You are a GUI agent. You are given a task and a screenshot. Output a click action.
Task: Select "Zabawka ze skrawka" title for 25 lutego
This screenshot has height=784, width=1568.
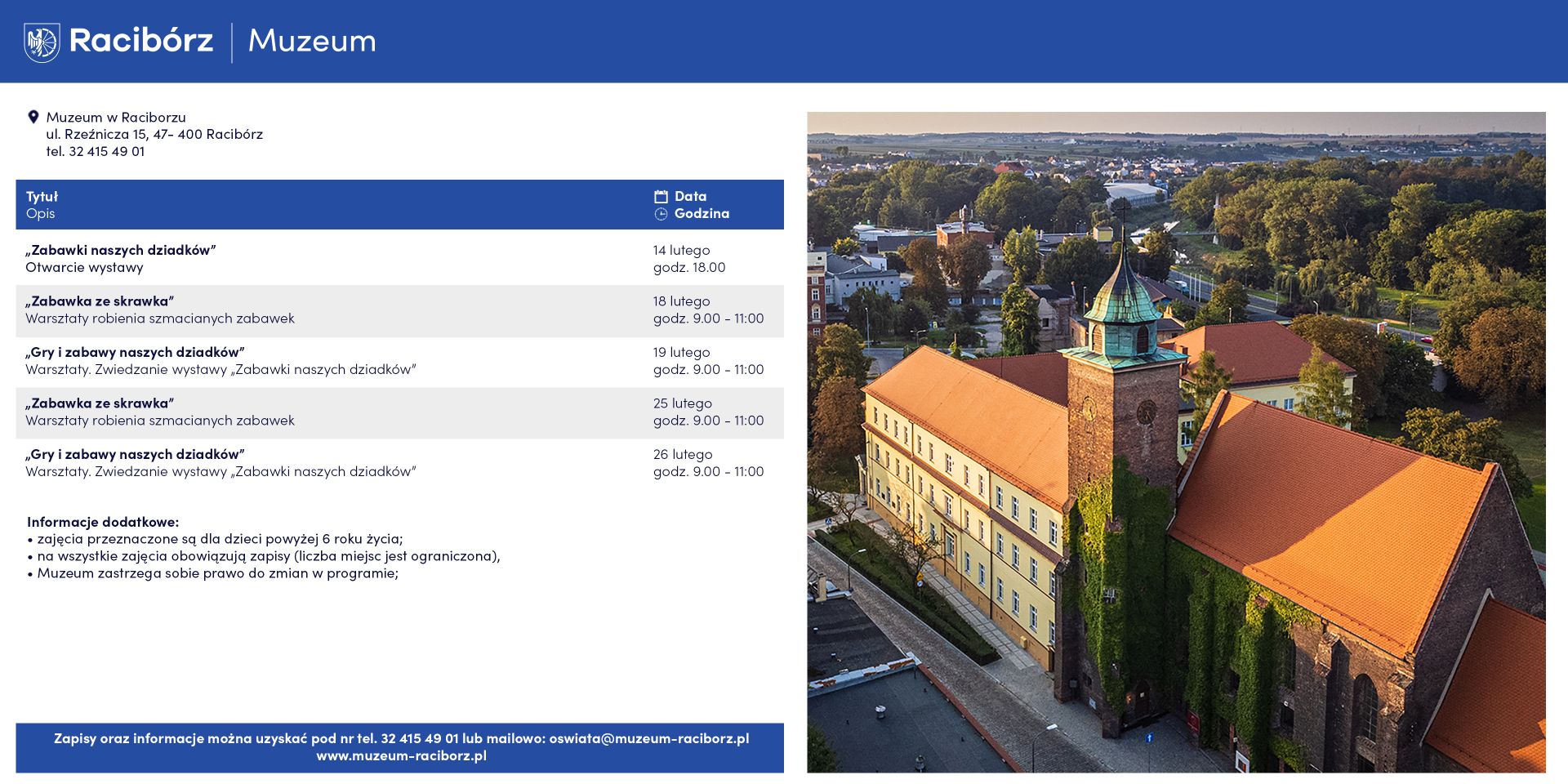point(100,403)
